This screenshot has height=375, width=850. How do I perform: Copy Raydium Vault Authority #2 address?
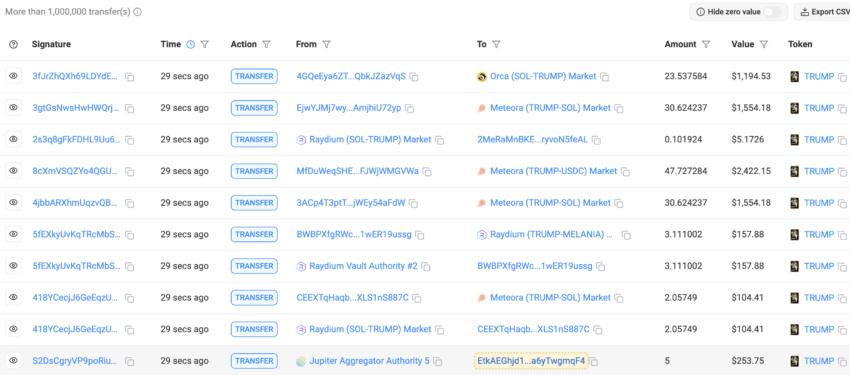pyautogui.click(x=426, y=267)
